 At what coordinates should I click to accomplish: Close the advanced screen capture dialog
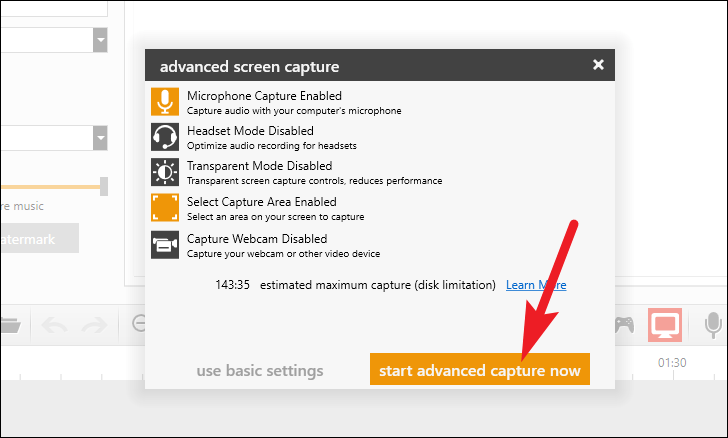(x=598, y=65)
